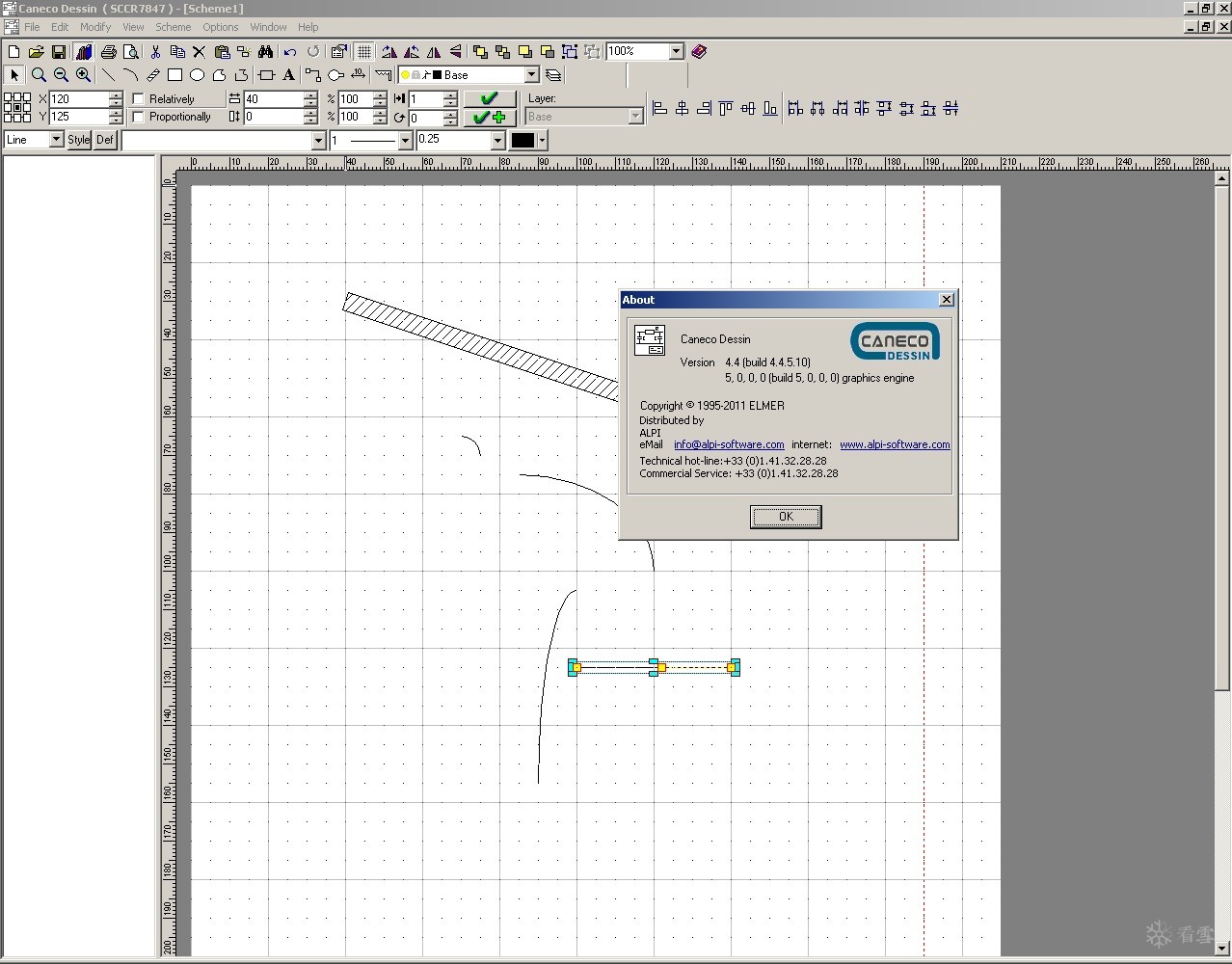Open the info@alpi-software.com email link
Screen dimensions: 1232x964
(729, 444)
